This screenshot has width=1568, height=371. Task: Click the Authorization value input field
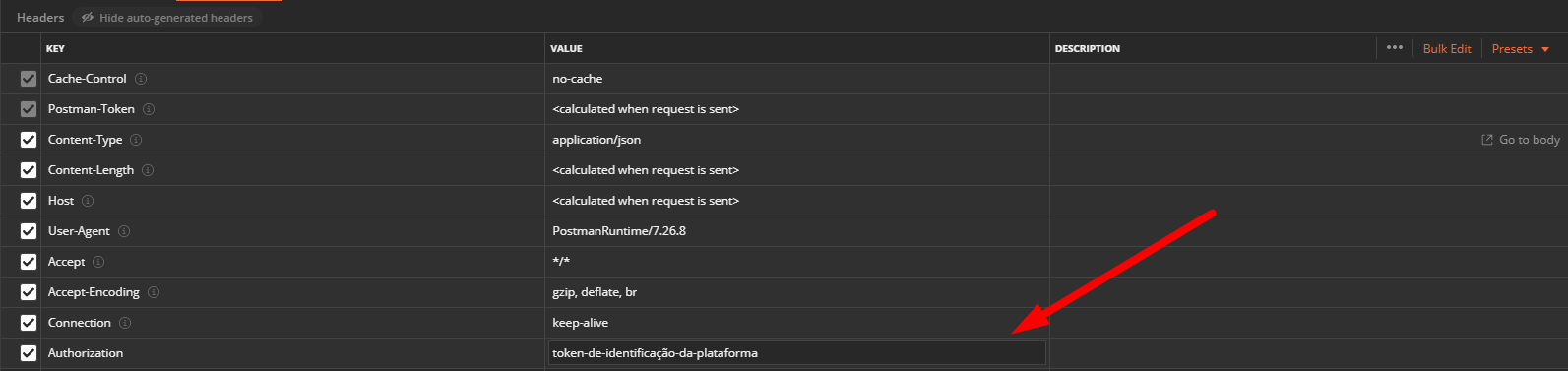(797, 353)
